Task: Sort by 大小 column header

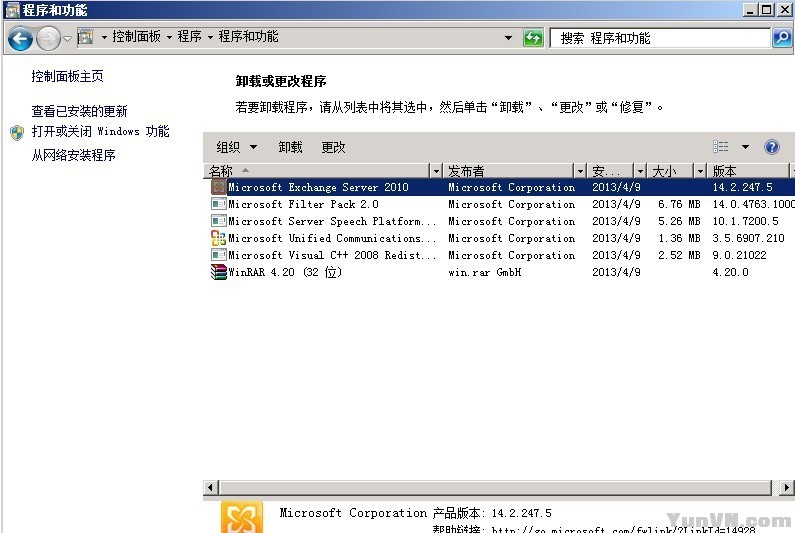Action: pyautogui.click(x=671, y=171)
